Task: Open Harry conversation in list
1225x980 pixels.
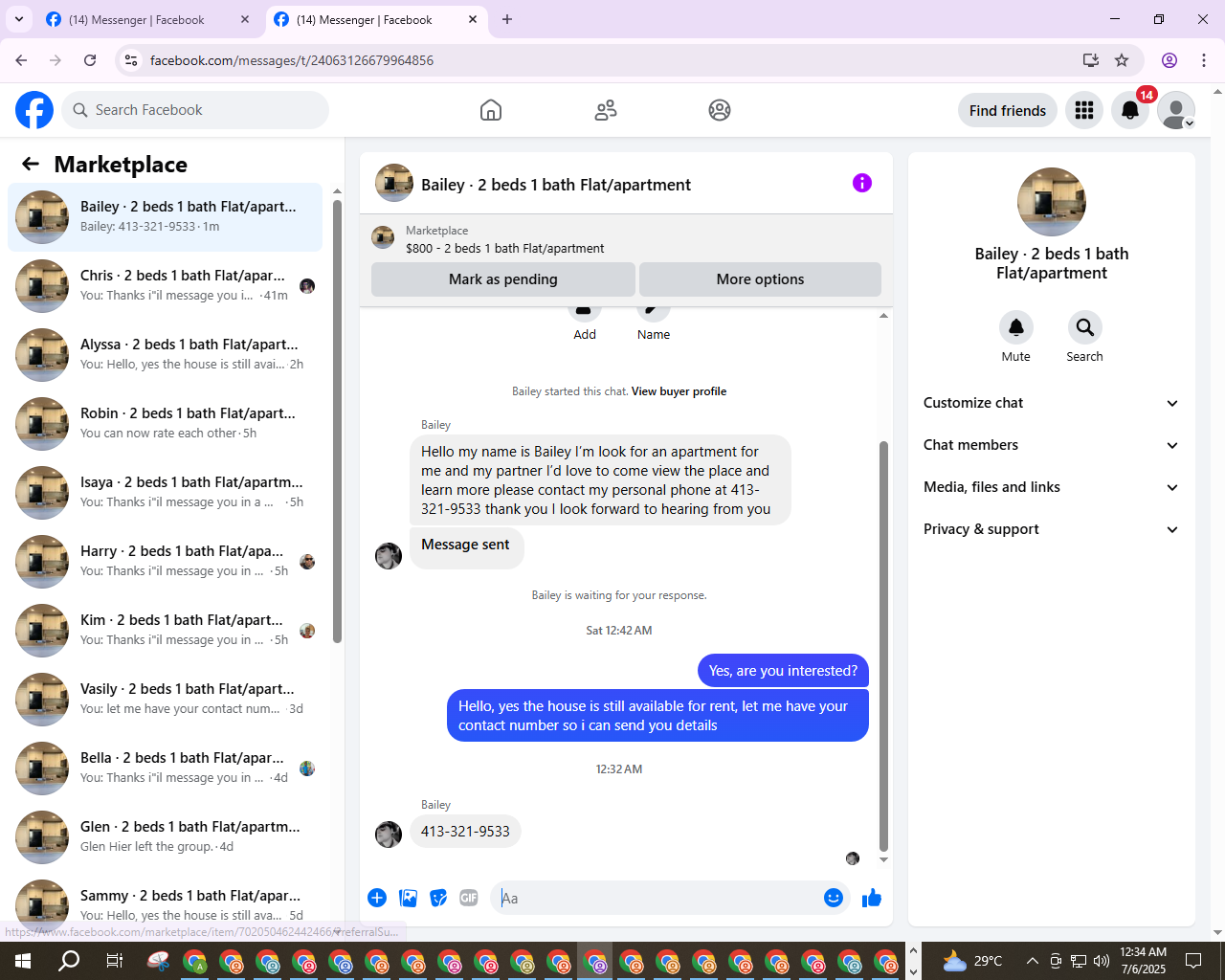Action: point(165,562)
